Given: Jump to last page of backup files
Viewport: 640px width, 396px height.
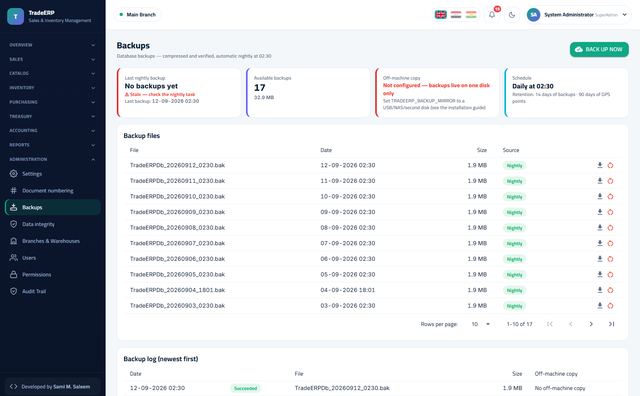Looking at the screenshot, I should [611, 324].
